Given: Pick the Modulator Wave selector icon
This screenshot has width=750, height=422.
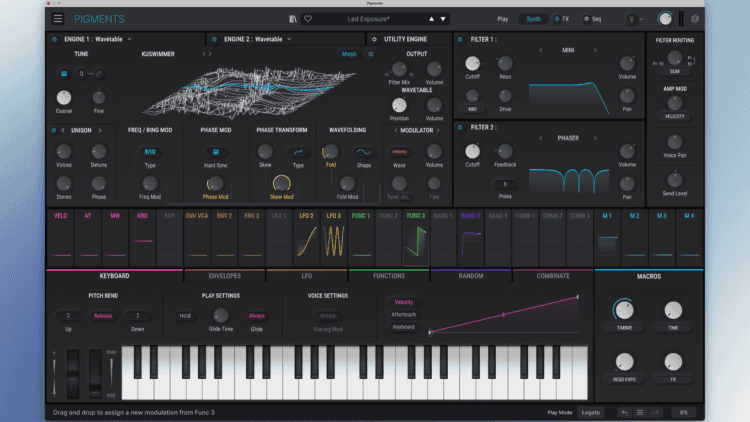Looking at the screenshot, I should pyautogui.click(x=399, y=152).
